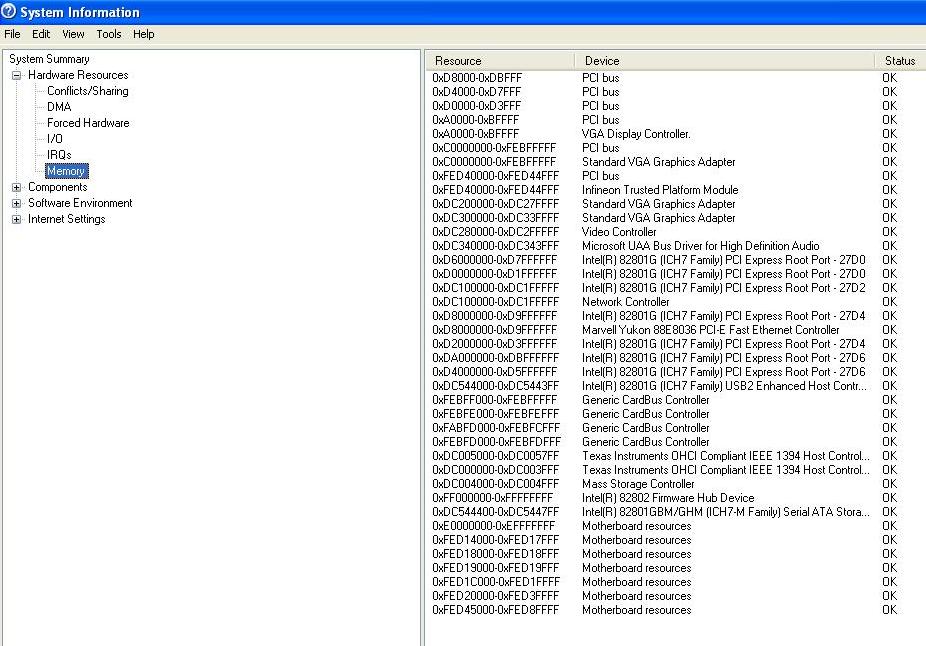Click VGA Display Controller device entry
This screenshot has height=646, width=926.
[636, 134]
